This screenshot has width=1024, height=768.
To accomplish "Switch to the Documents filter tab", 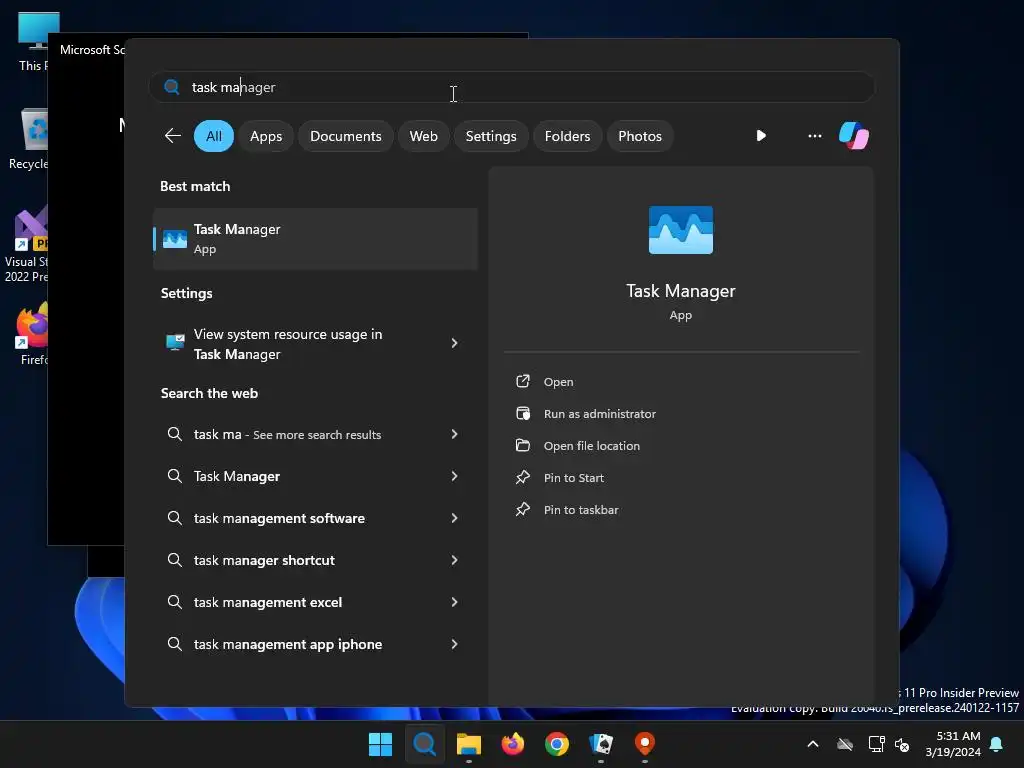I will (x=345, y=136).
